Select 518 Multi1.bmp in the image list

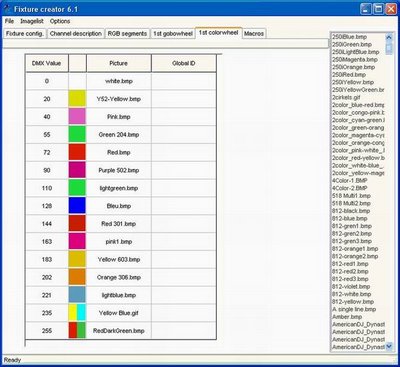pyautogui.click(x=351, y=196)
